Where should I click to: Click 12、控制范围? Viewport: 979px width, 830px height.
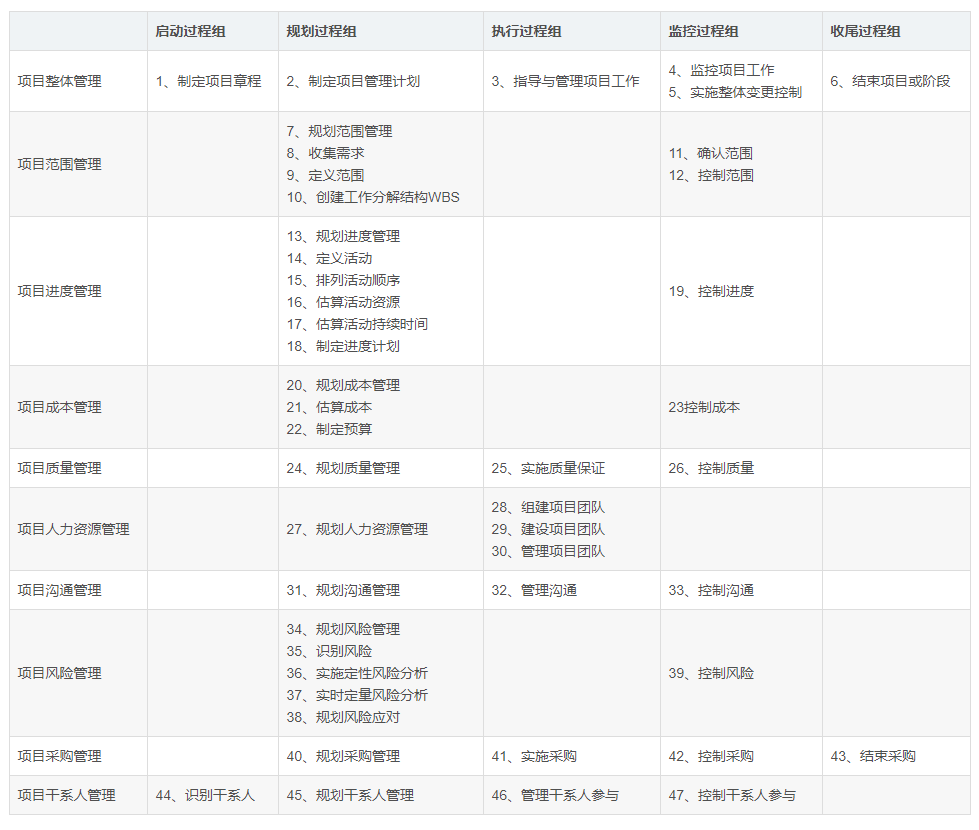pos(711,175)
